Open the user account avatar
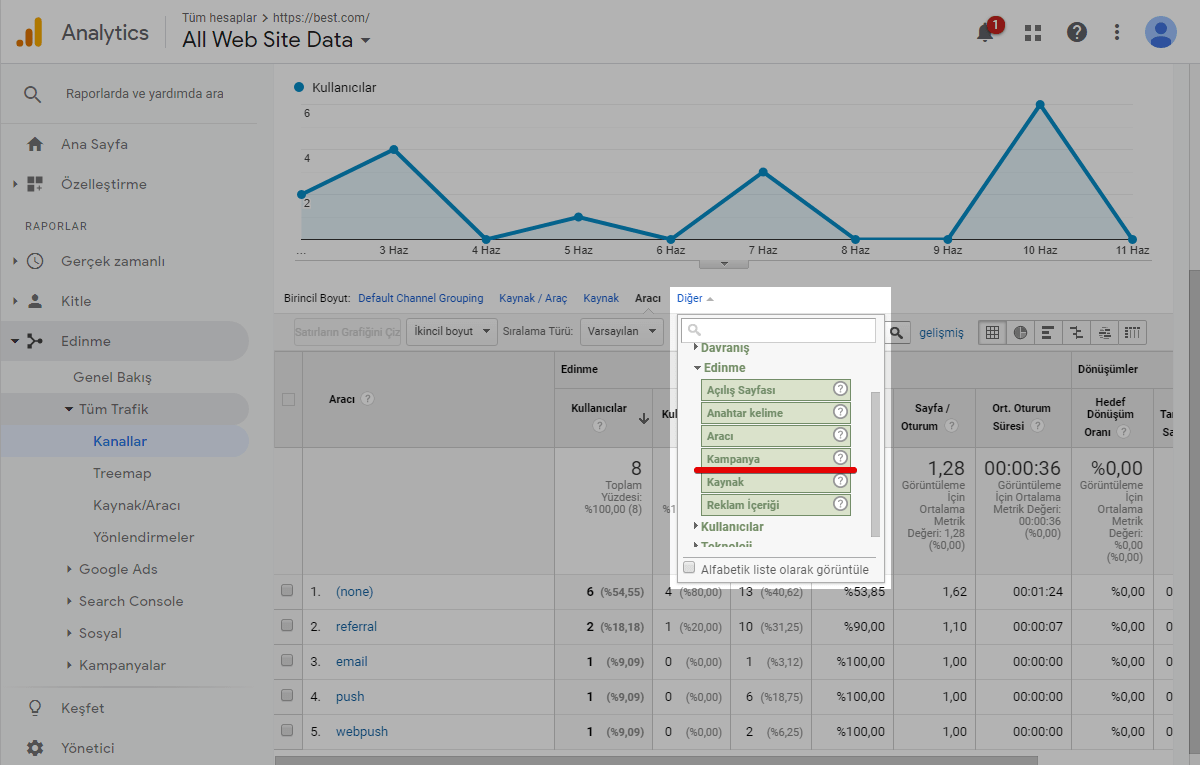Image resolution: width=1200 pixels, height=765 pixels. coord(1160,33)
